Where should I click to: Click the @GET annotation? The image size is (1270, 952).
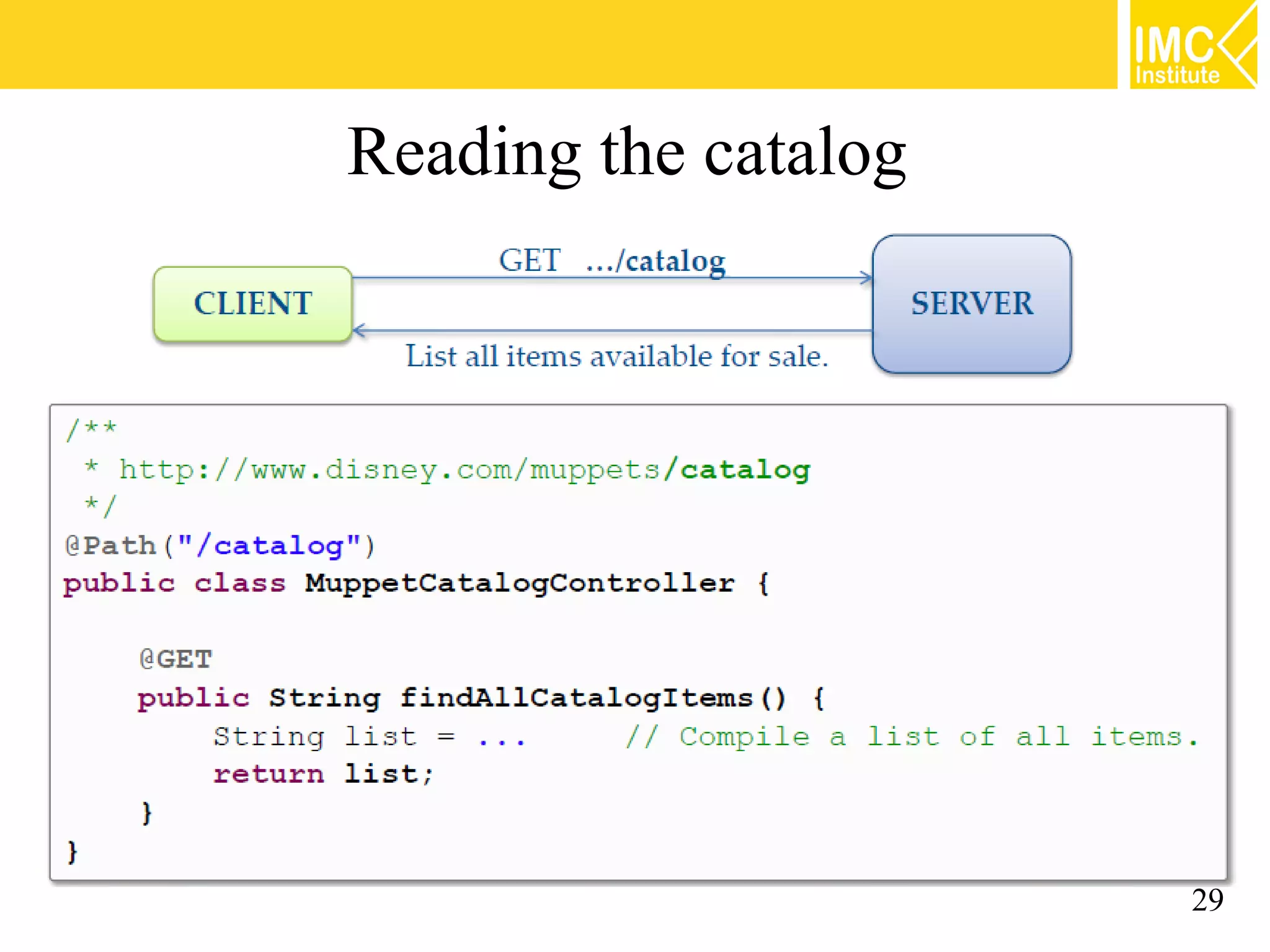pyautogui.click(x=175, y=659)
